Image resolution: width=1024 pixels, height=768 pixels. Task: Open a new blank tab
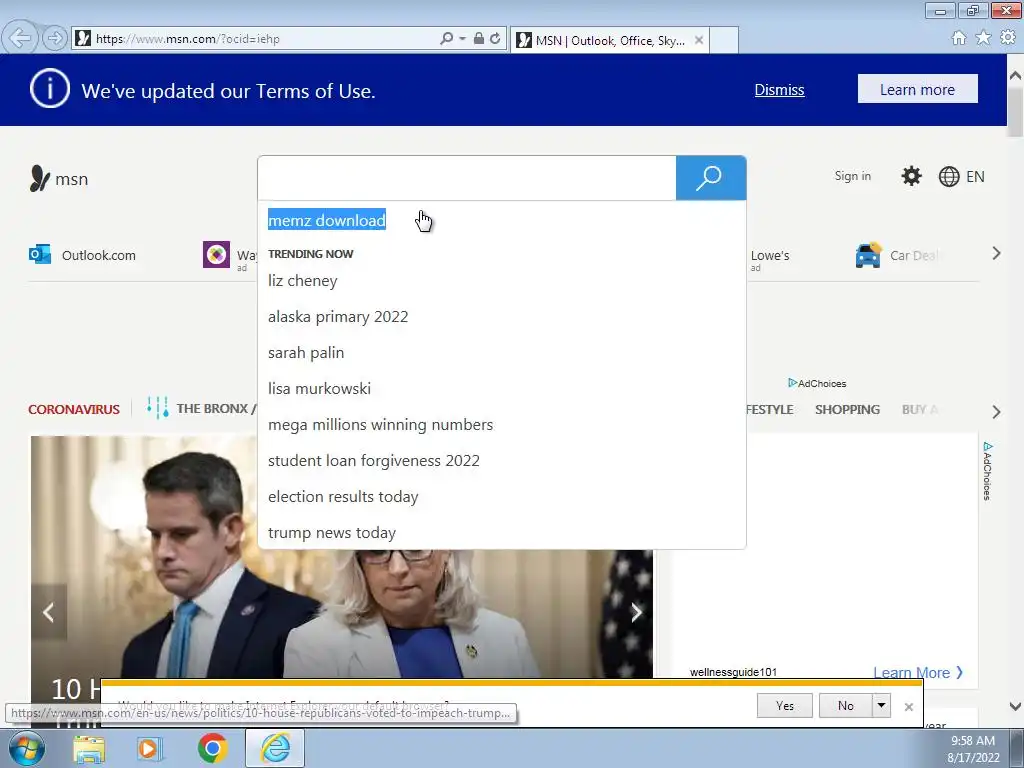click(724, 40)
